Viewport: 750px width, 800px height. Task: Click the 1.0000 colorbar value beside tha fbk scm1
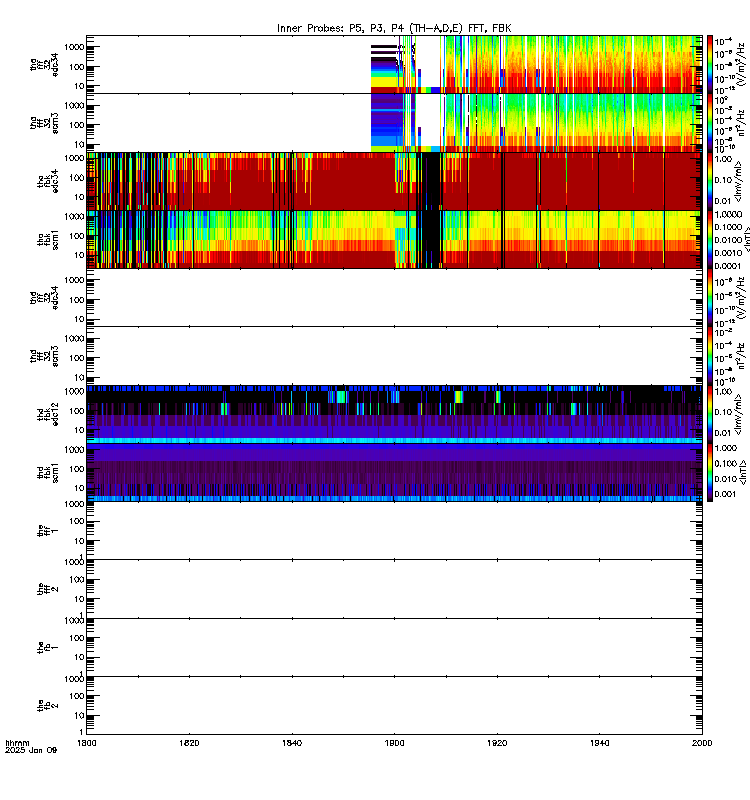click(728, 215)
